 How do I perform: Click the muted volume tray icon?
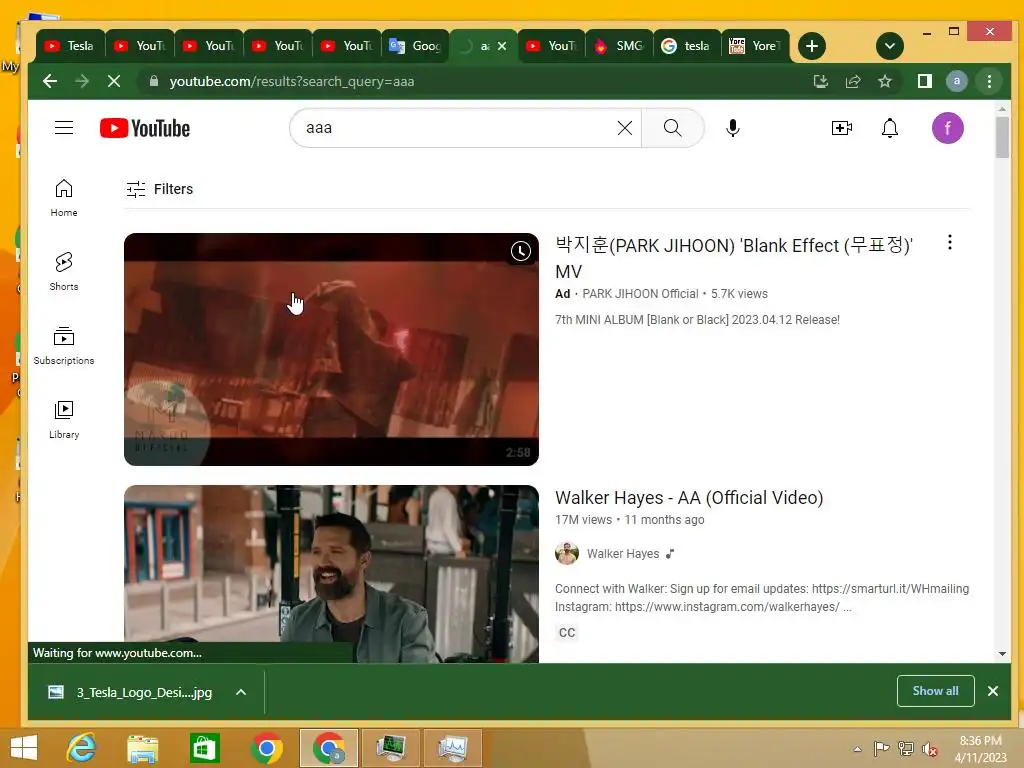click(929, 749)
